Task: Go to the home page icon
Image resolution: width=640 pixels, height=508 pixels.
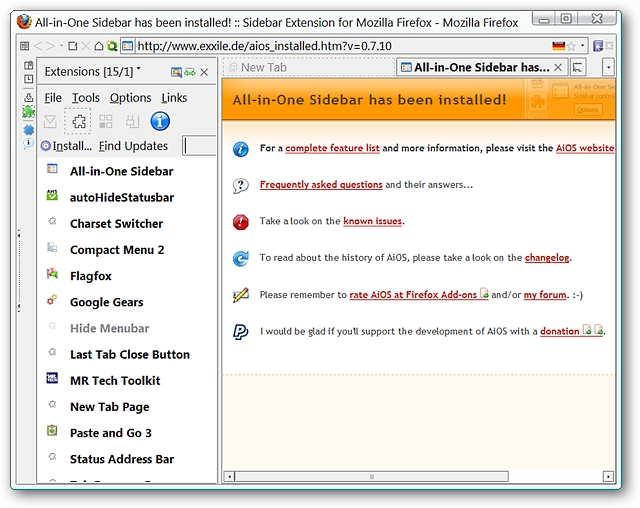Action: pyautogui.click(x=98, y=46)
